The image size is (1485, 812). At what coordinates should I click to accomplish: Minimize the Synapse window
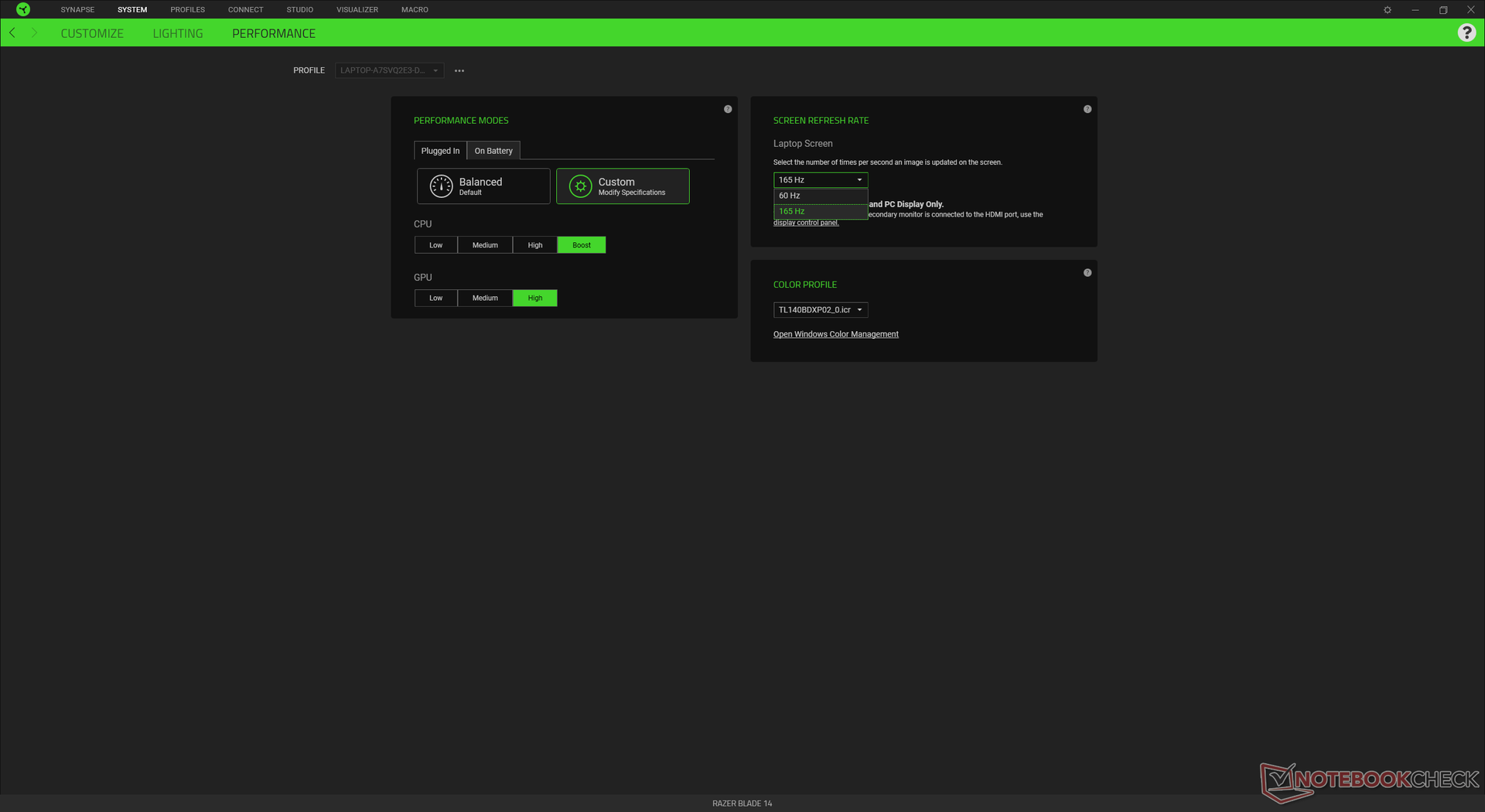(x=1415, y=10)
